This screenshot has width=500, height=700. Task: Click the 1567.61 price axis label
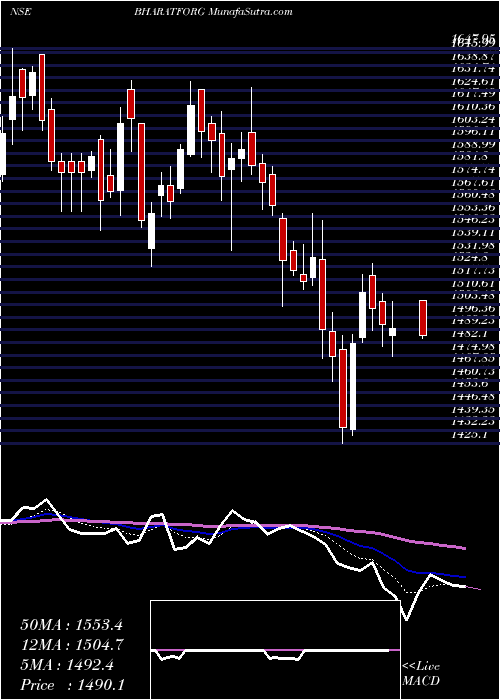(x=473, y=183)
